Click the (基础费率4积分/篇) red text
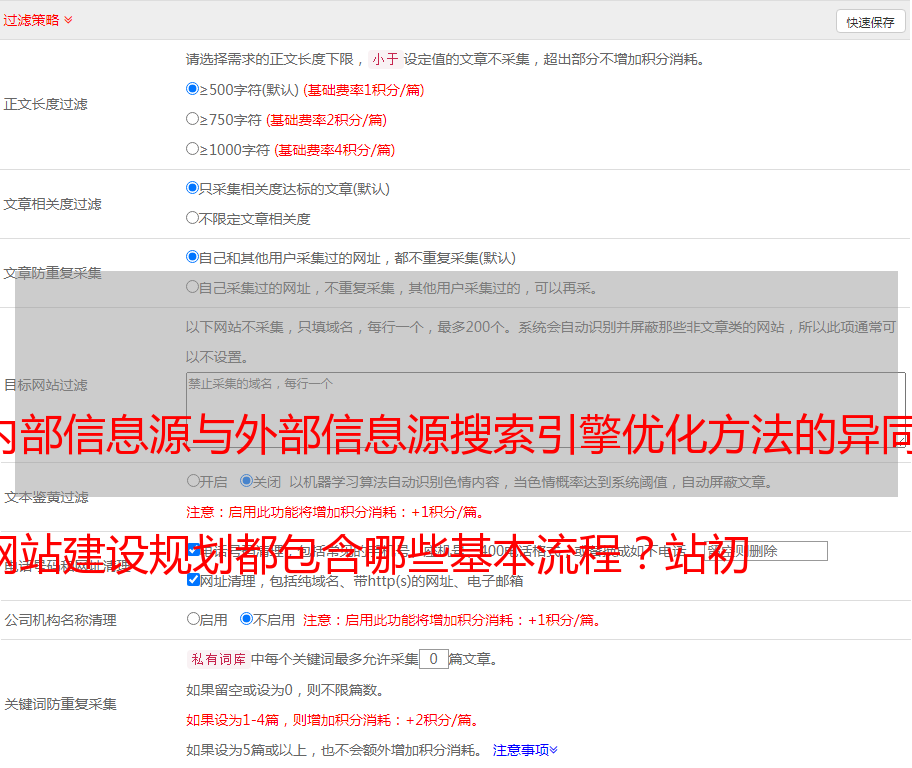 334,150
